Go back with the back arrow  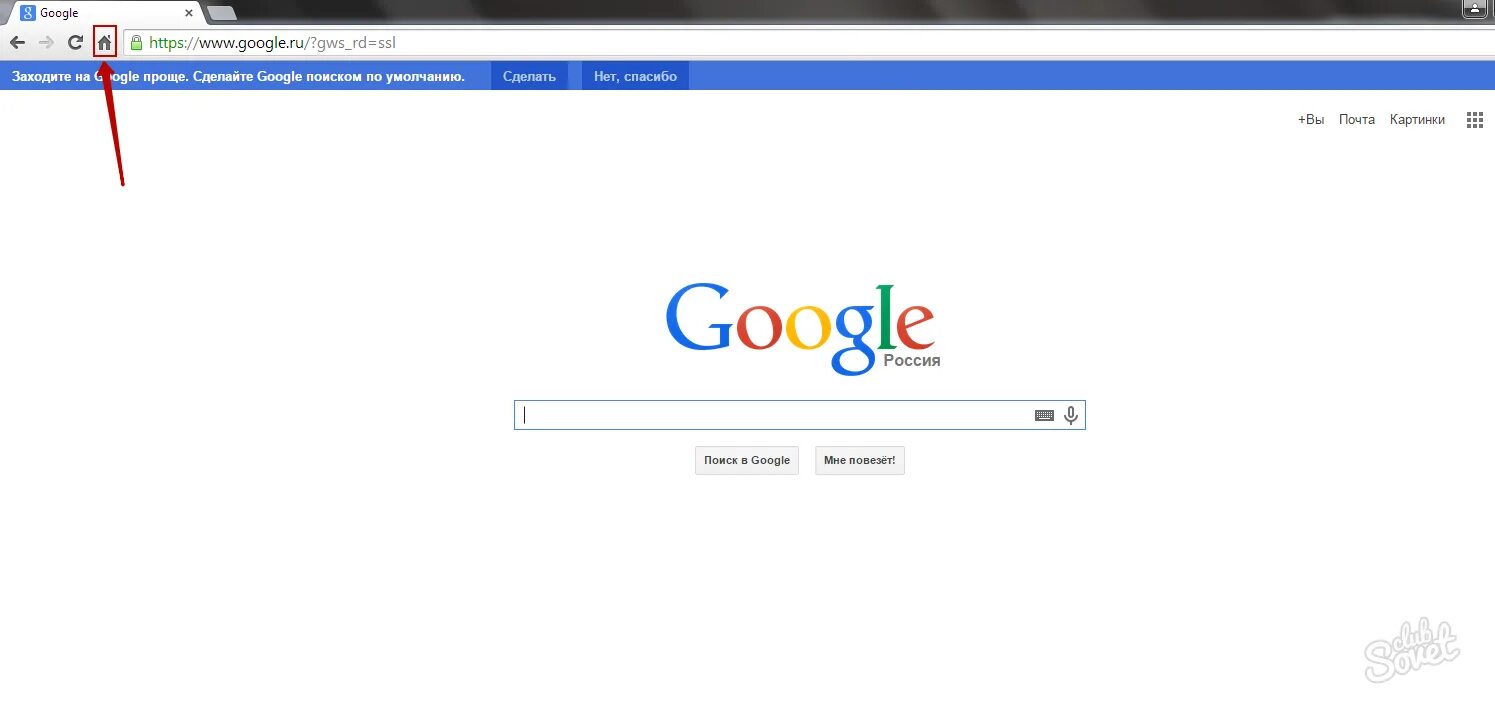17,43
